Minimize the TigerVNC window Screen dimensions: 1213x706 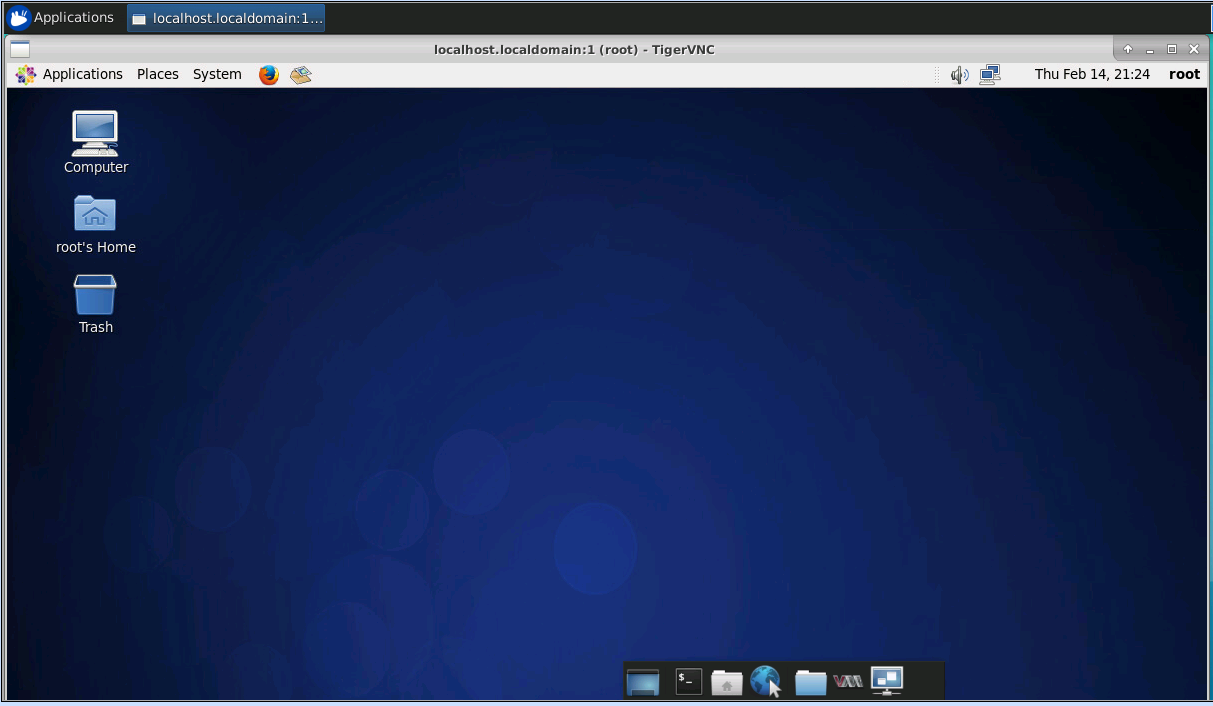[x=1150, y=49]
